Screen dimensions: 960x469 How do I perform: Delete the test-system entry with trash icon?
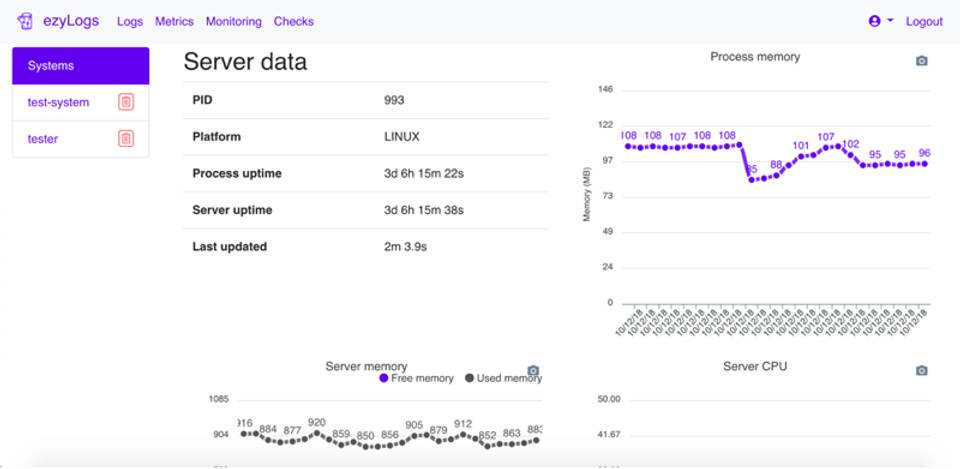pyautogui.click(x=126, y=102)
